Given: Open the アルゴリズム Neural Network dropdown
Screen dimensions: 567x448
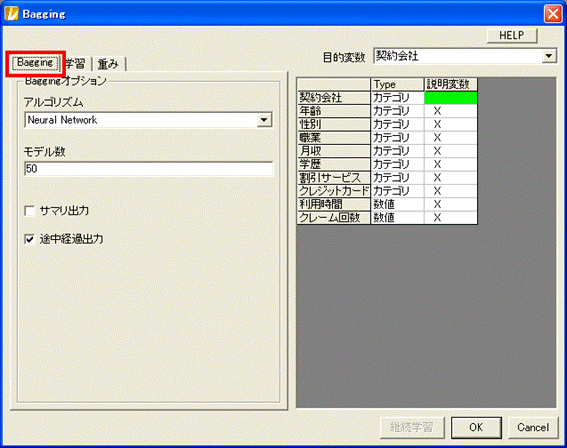Looking at the screenshot, I should click(x=264, y=120).
